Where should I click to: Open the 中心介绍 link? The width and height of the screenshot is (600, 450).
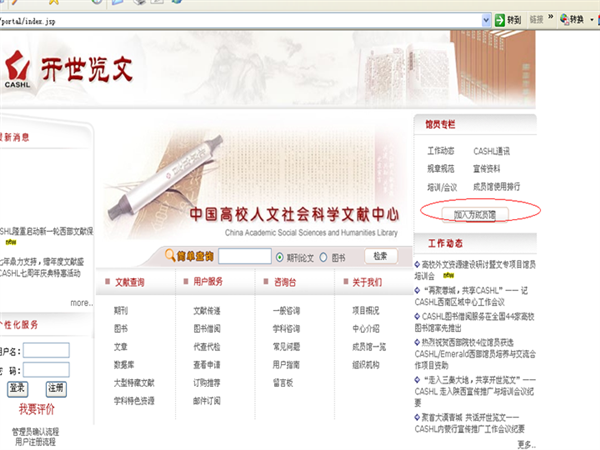tap(366, 328)
